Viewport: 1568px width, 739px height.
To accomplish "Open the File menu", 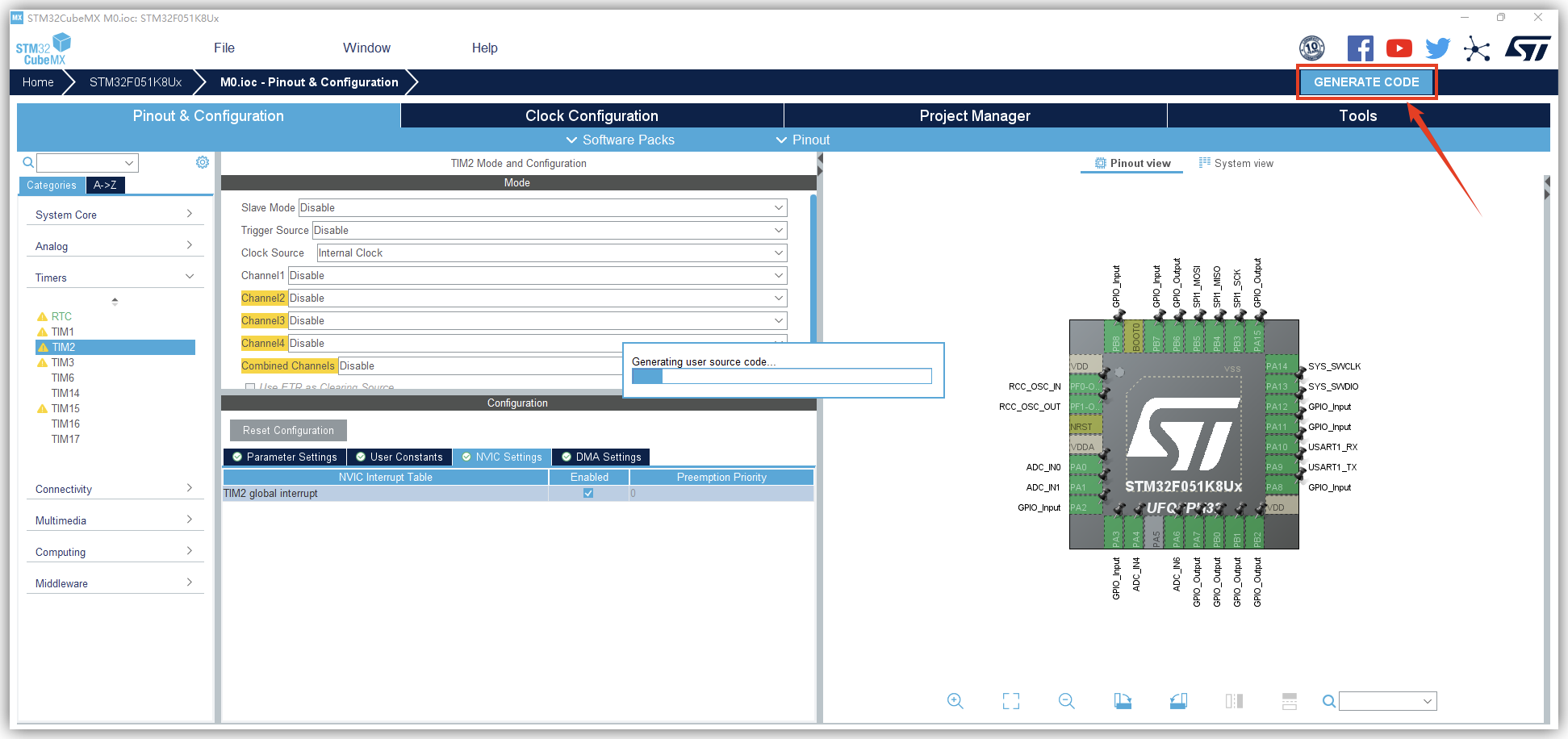I will (x=224, y=48).
